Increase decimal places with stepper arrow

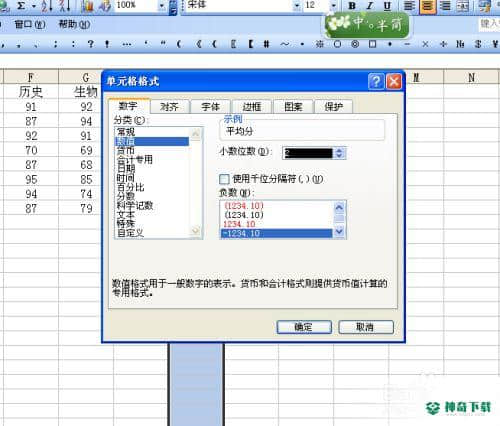point(339,150)
